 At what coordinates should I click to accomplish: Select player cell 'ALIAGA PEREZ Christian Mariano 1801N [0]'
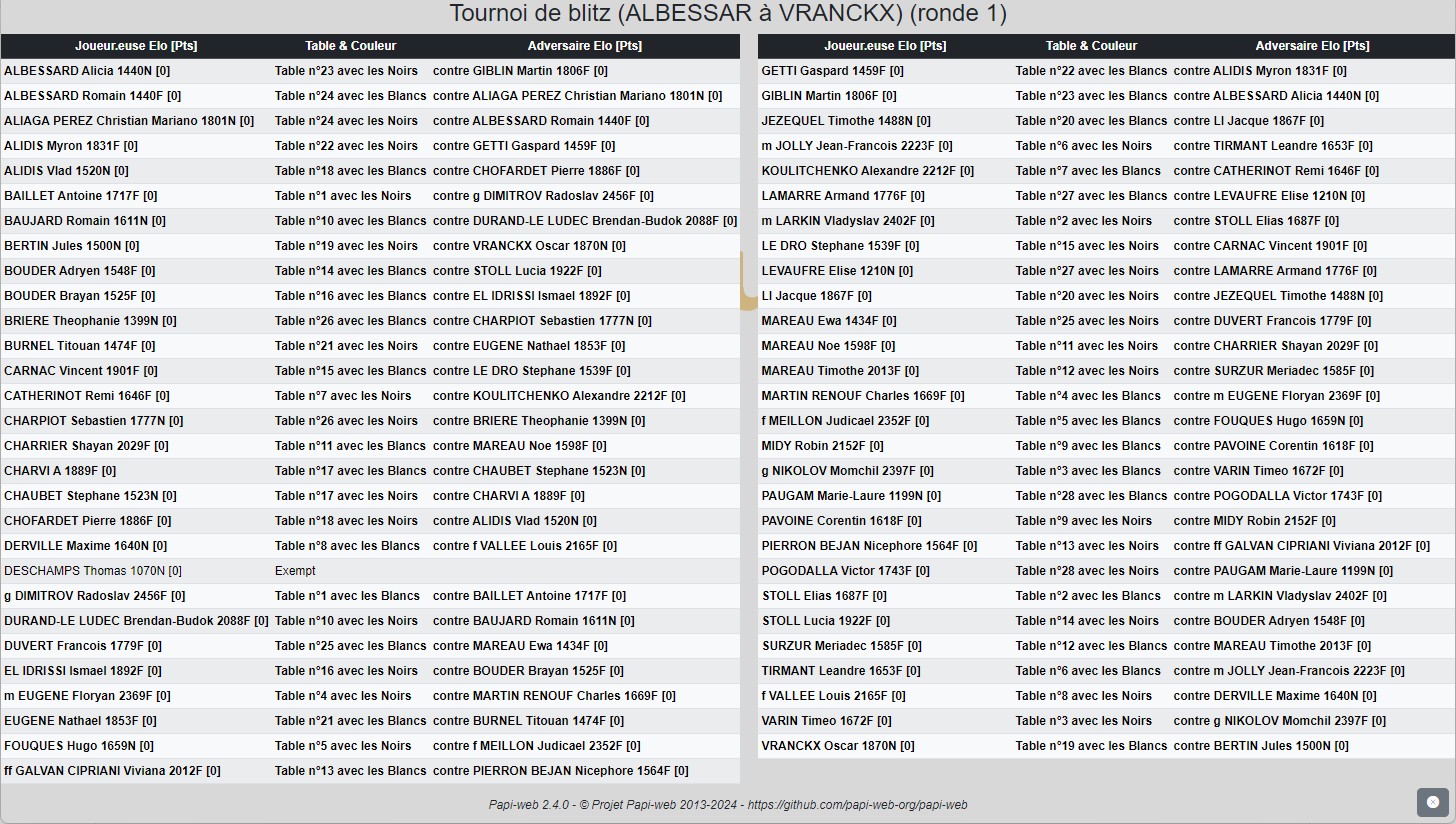coord(129,121)
